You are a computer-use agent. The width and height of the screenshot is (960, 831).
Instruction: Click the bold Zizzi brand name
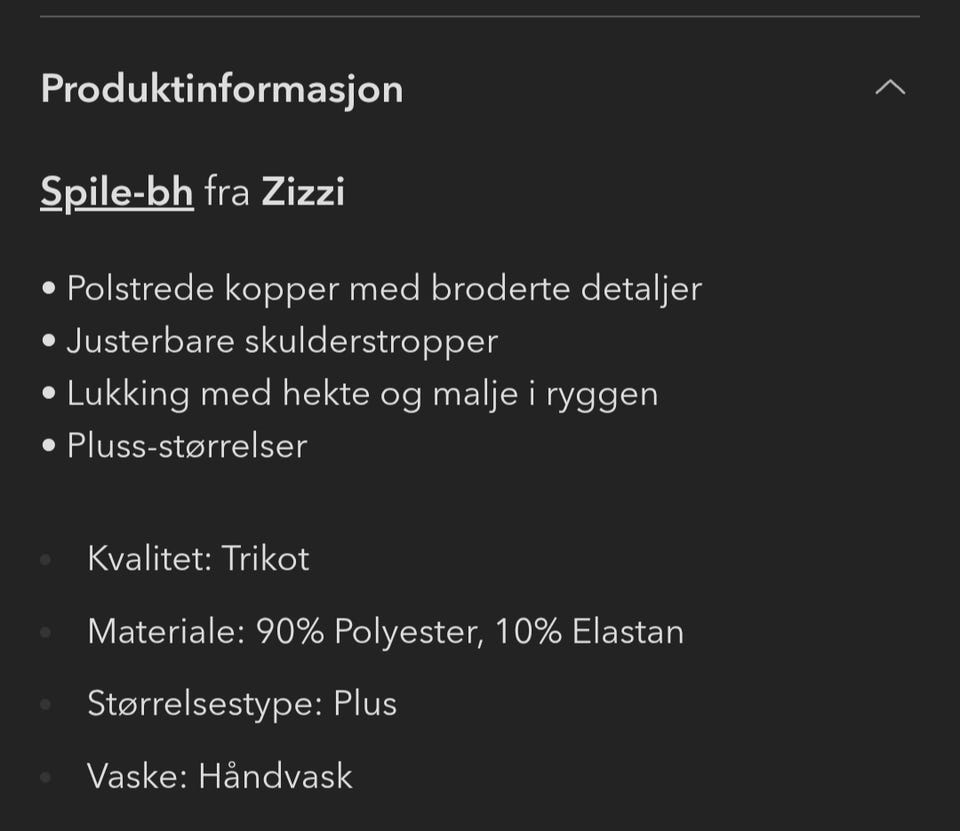pos(303,192)
